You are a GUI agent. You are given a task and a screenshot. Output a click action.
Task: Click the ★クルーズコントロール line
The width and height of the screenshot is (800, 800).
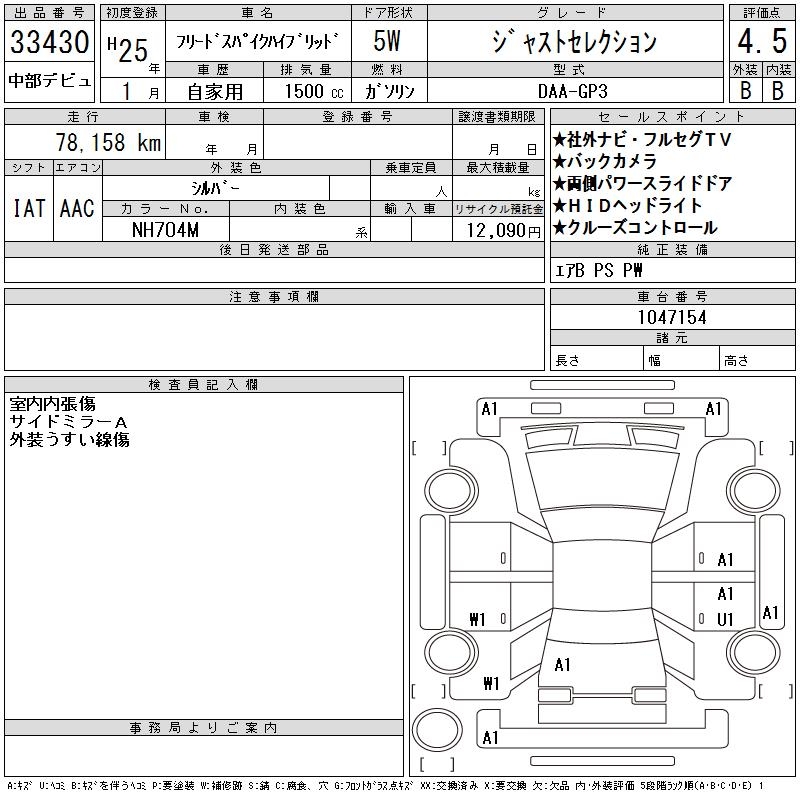(635, 228)
